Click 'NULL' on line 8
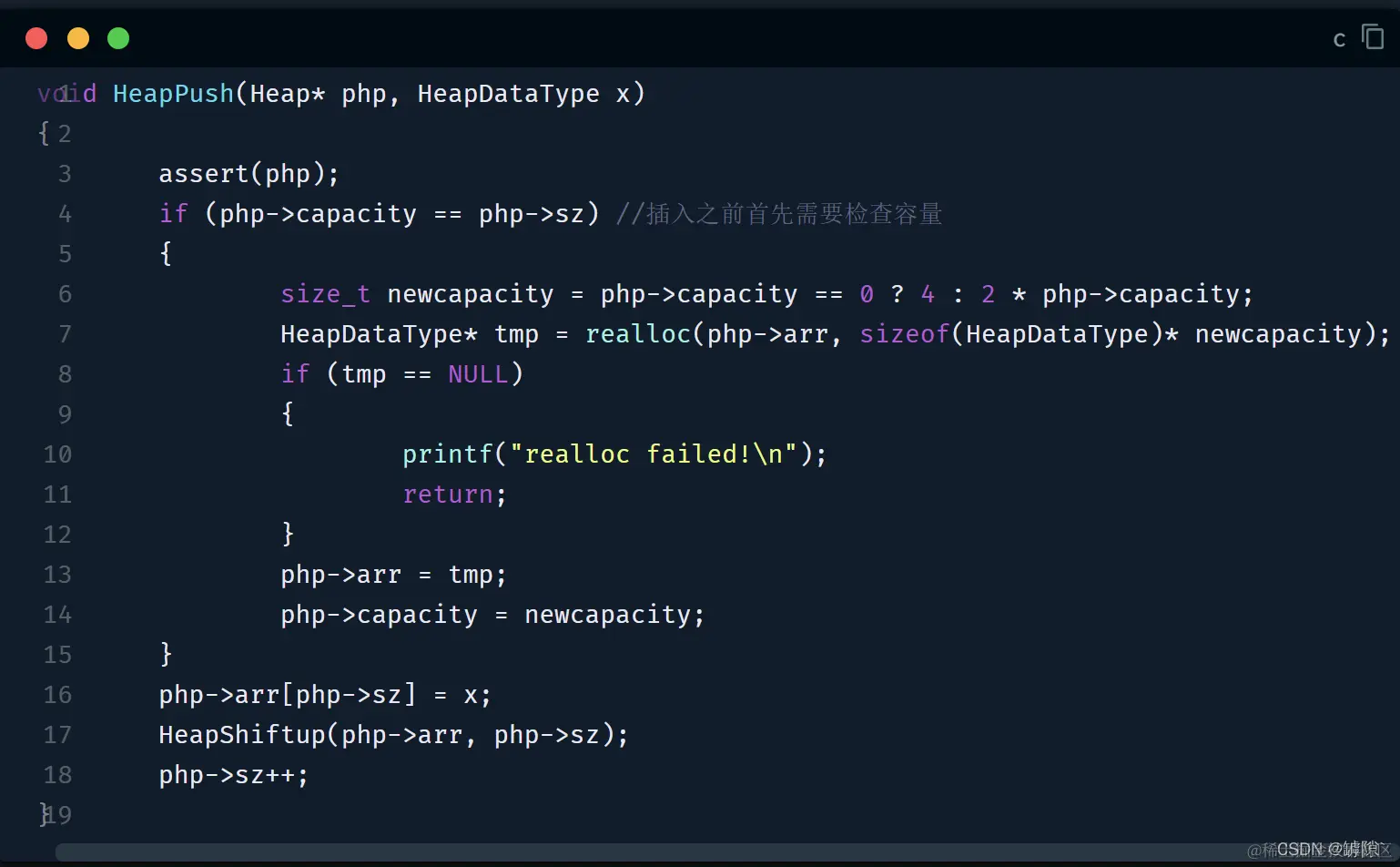Image resolution: width=1400 pixels, height=867 pixels. point(478,374)
